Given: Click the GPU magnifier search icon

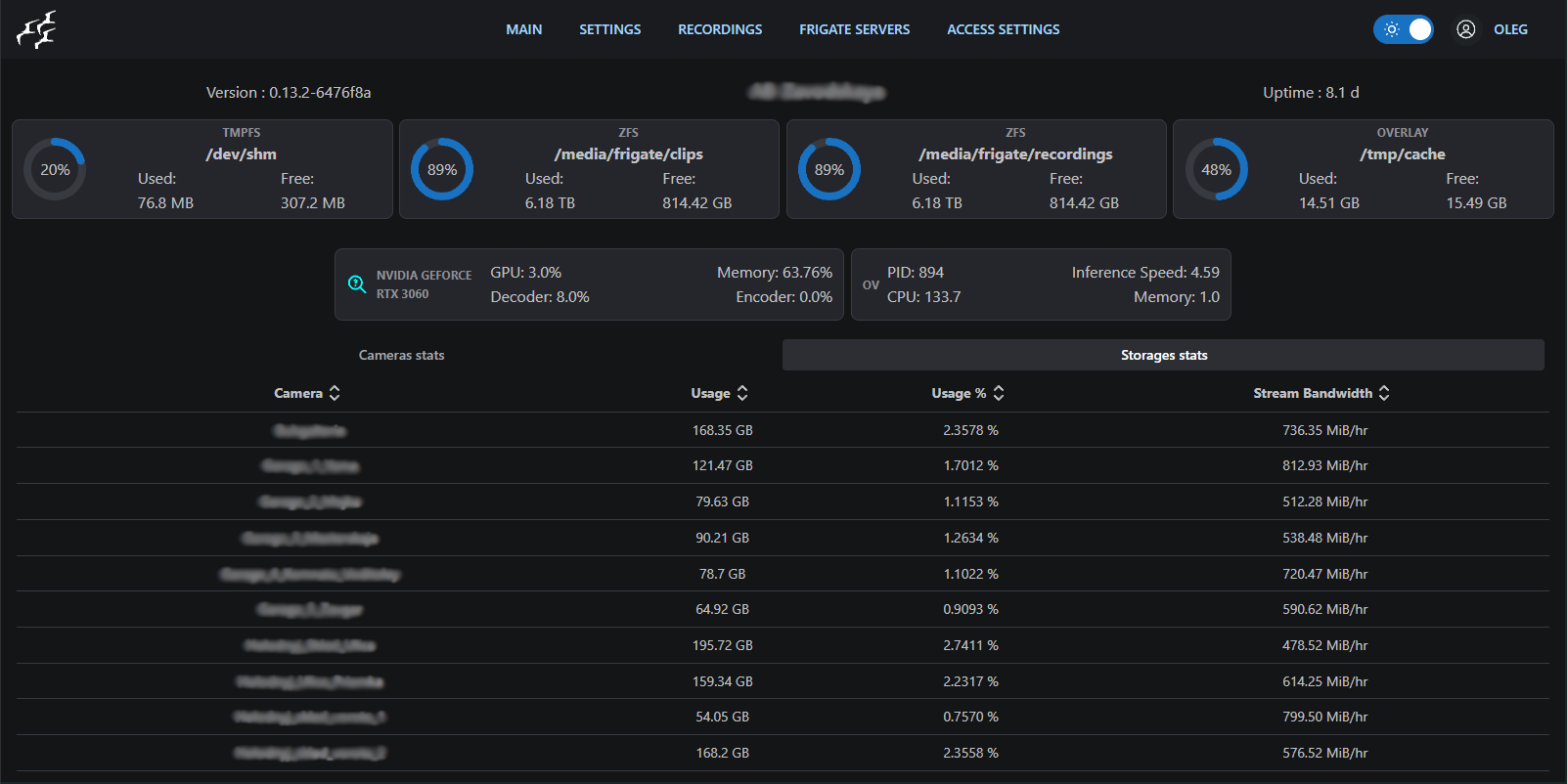Looking at the screenshot, I should (357, 284).
